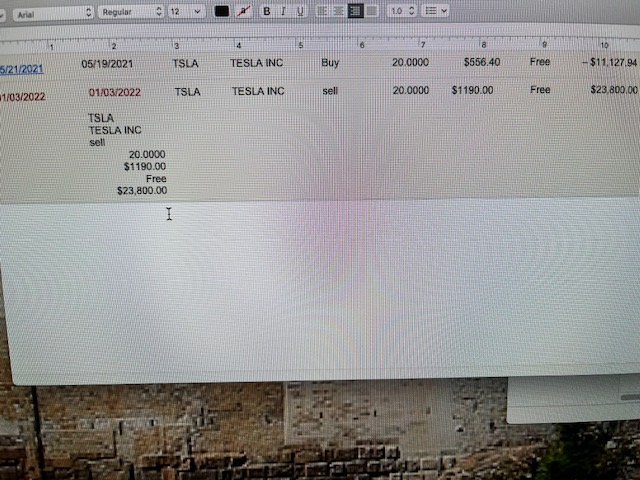Open the text background color swatch
Screen dimensions: 640x480
(x=244, y=11)
